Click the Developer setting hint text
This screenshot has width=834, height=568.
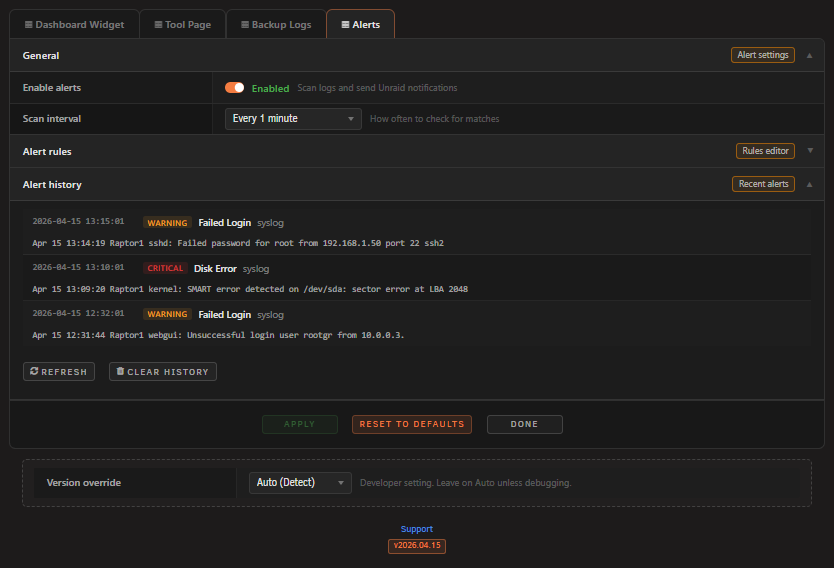(465, 483)
